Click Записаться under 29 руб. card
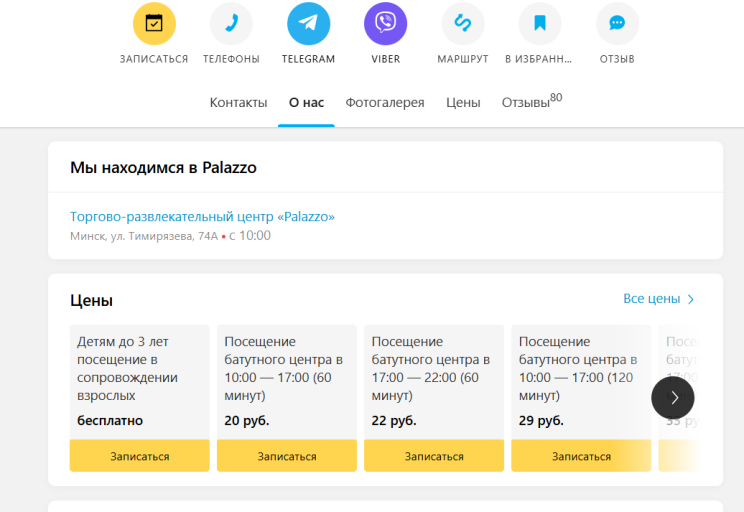Viewport: 744px width, 512px height. (x=581, y=456)
